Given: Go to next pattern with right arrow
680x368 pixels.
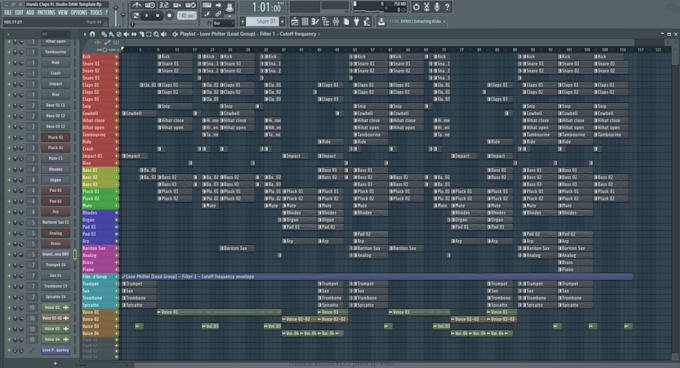Looking at the screenshot, I should click(282, 21).
